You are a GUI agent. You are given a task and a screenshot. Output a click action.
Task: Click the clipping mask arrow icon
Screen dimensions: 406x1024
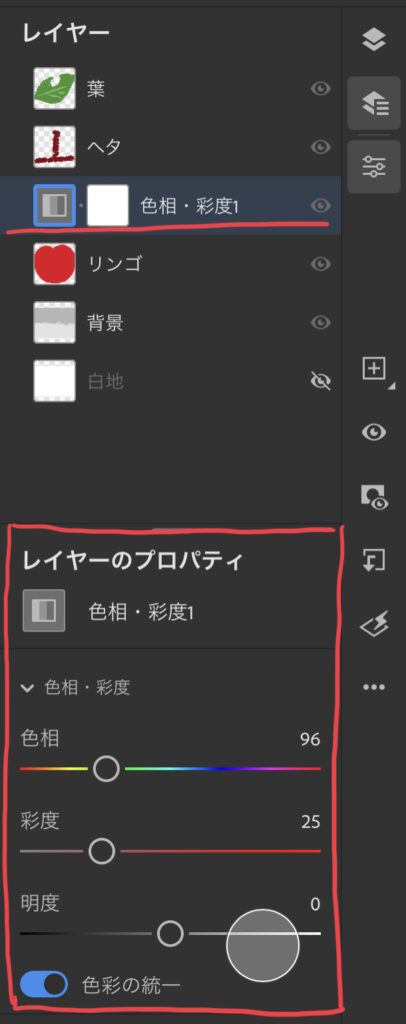click(374, 560)
